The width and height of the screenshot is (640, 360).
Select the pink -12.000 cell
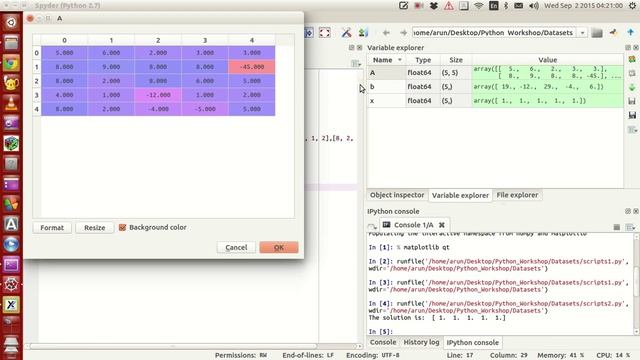158,95
